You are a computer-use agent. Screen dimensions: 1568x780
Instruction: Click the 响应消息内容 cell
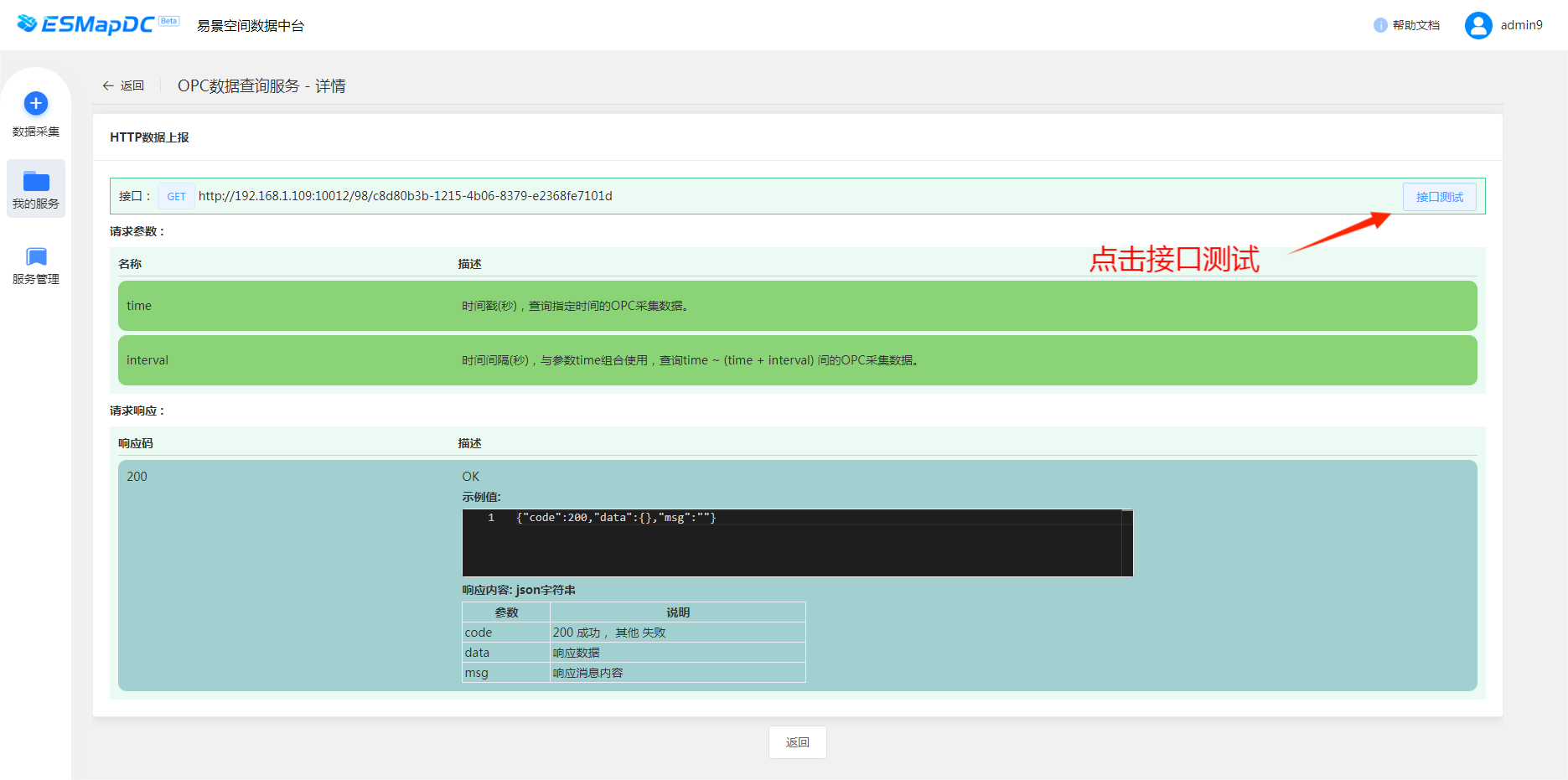coord(678,673)
